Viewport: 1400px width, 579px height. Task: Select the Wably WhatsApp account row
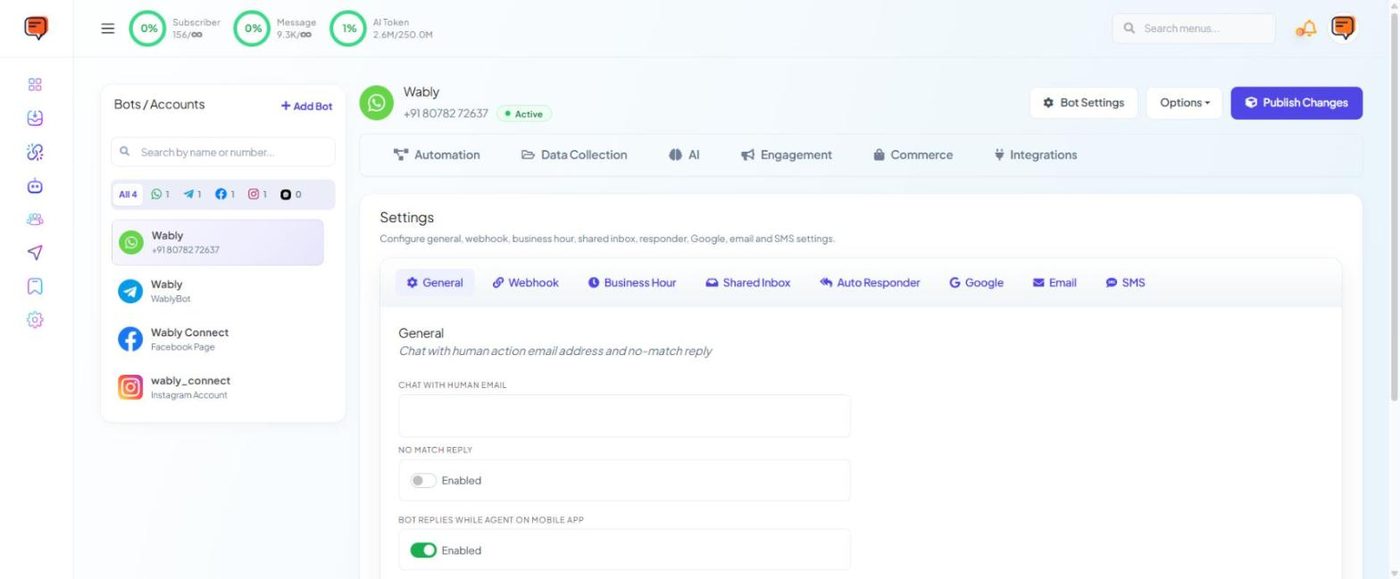pos(217,242)
